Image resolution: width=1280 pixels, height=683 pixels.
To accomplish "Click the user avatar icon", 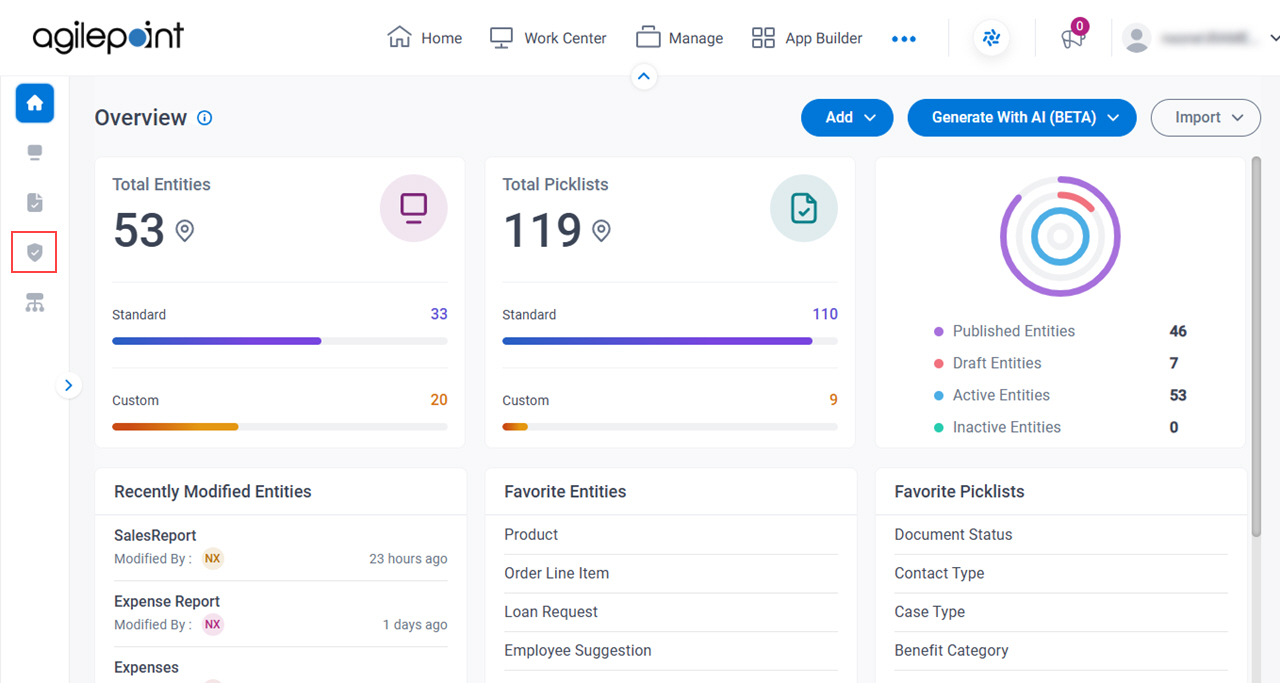I will tap(1136, 38).
